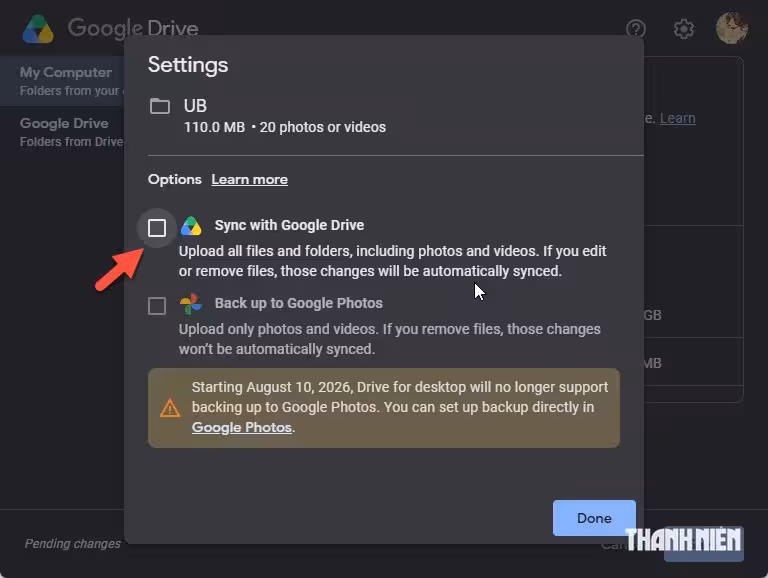The width and height of the screenshot is (768, 578).
Task: Open the account profile avatar
Action: pyautogui.click(x=732, y=28)
